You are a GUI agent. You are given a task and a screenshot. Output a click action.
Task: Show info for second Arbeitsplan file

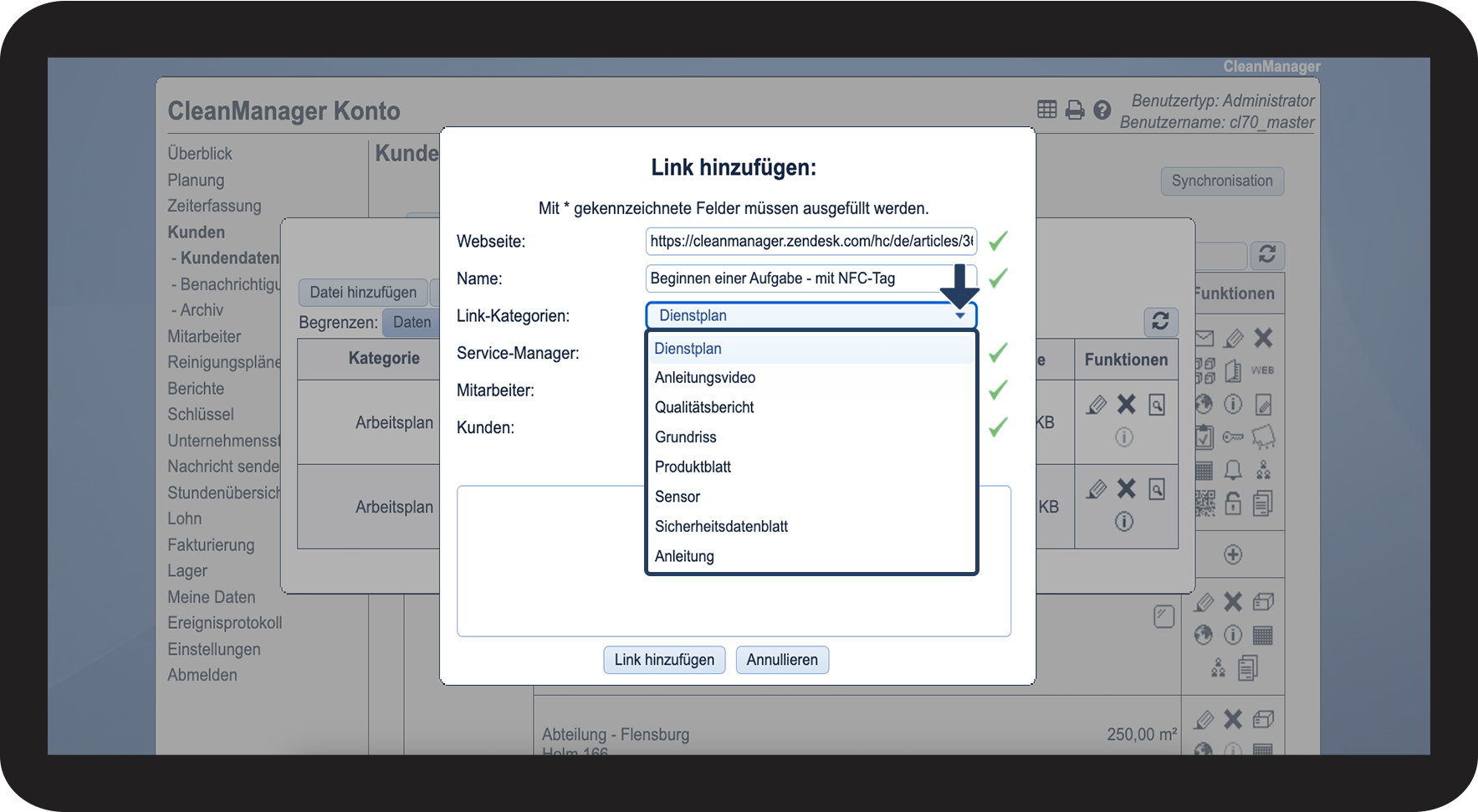coord(1124,522)
